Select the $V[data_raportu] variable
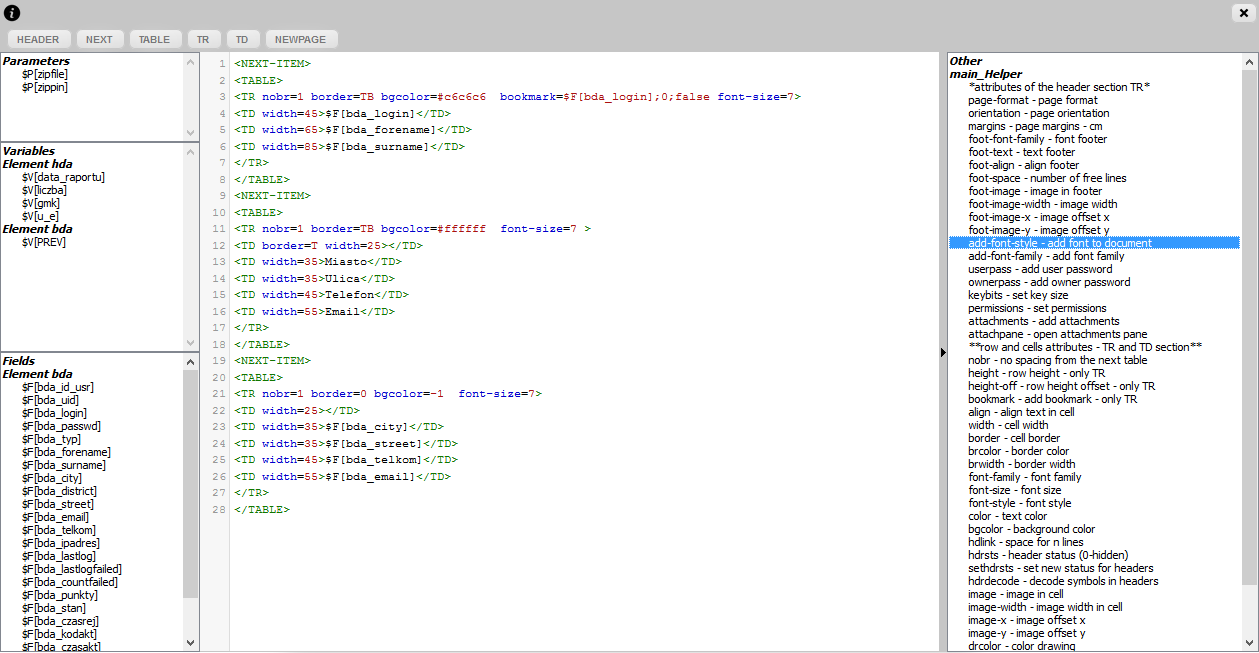 (63, 177)
